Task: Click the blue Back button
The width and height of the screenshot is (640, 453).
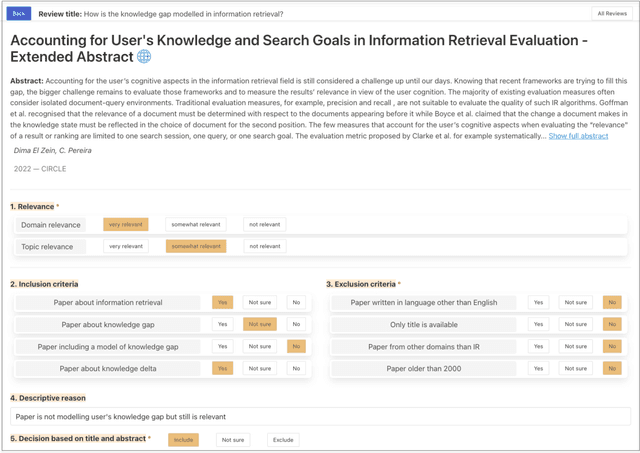Action: [x=19, y=14]
